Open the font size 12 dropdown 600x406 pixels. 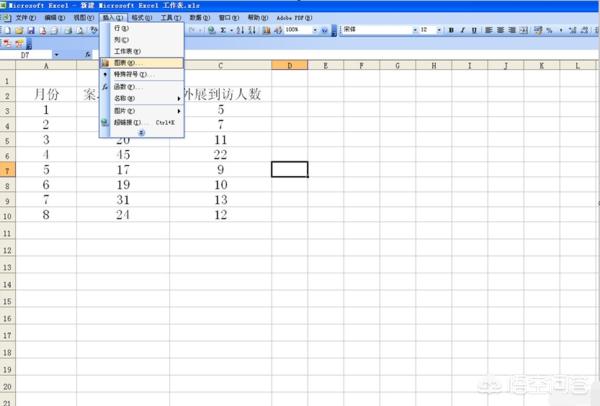(439, 30)
